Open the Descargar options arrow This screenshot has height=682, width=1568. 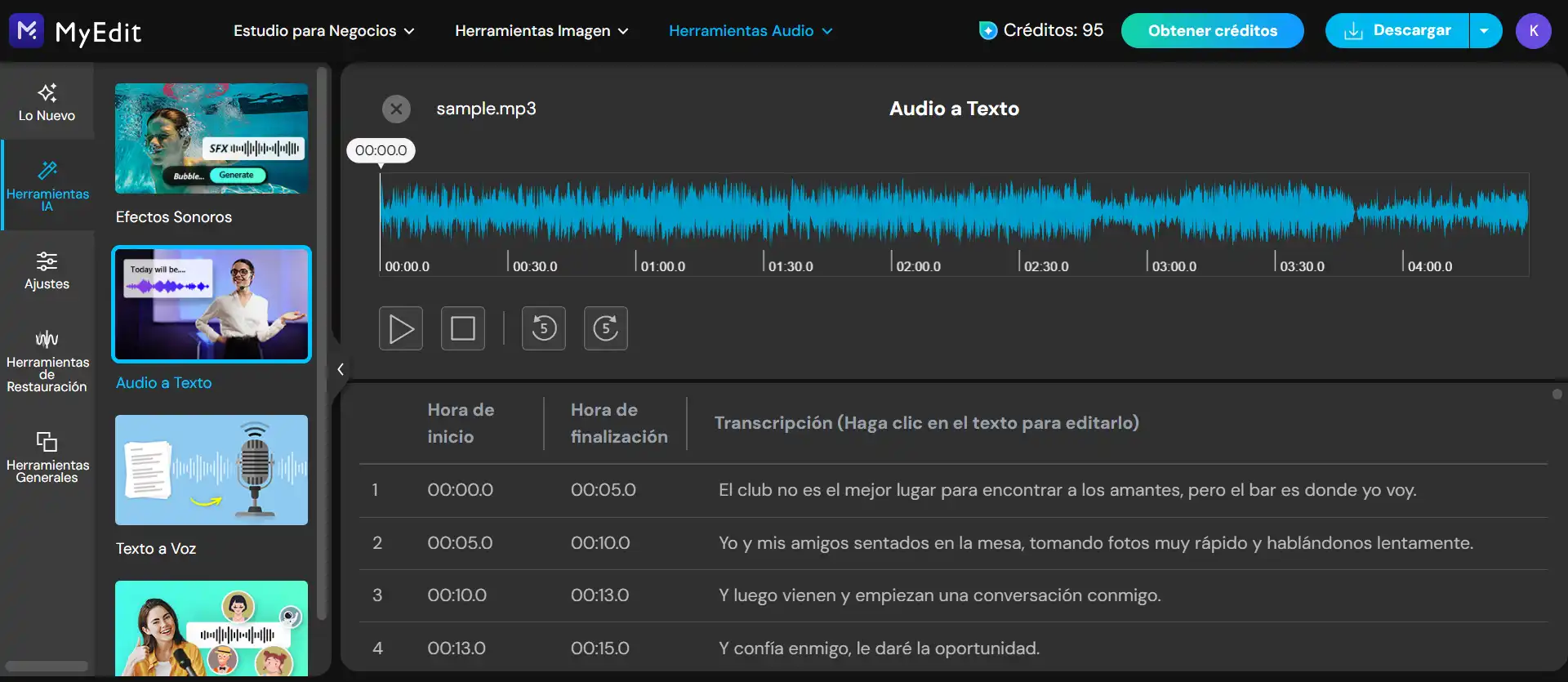click(x=1485, y=31)
